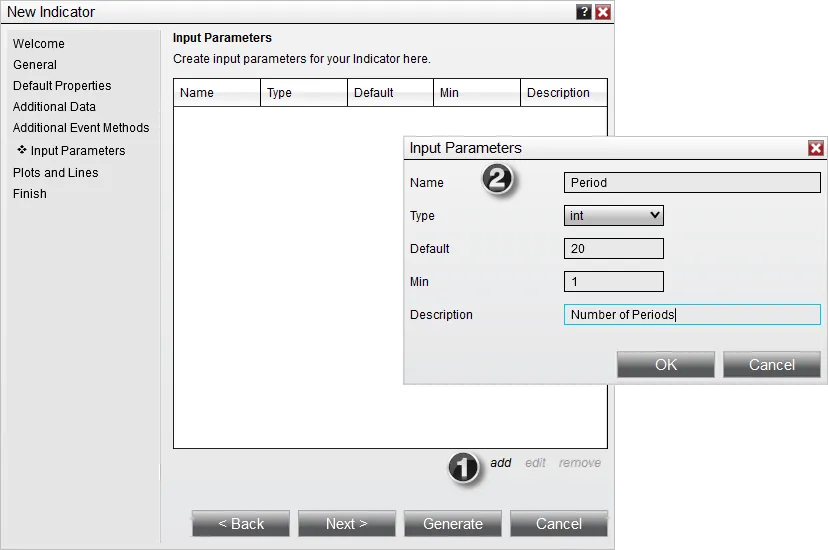Click the Min column header

click(x=477, y=93)
